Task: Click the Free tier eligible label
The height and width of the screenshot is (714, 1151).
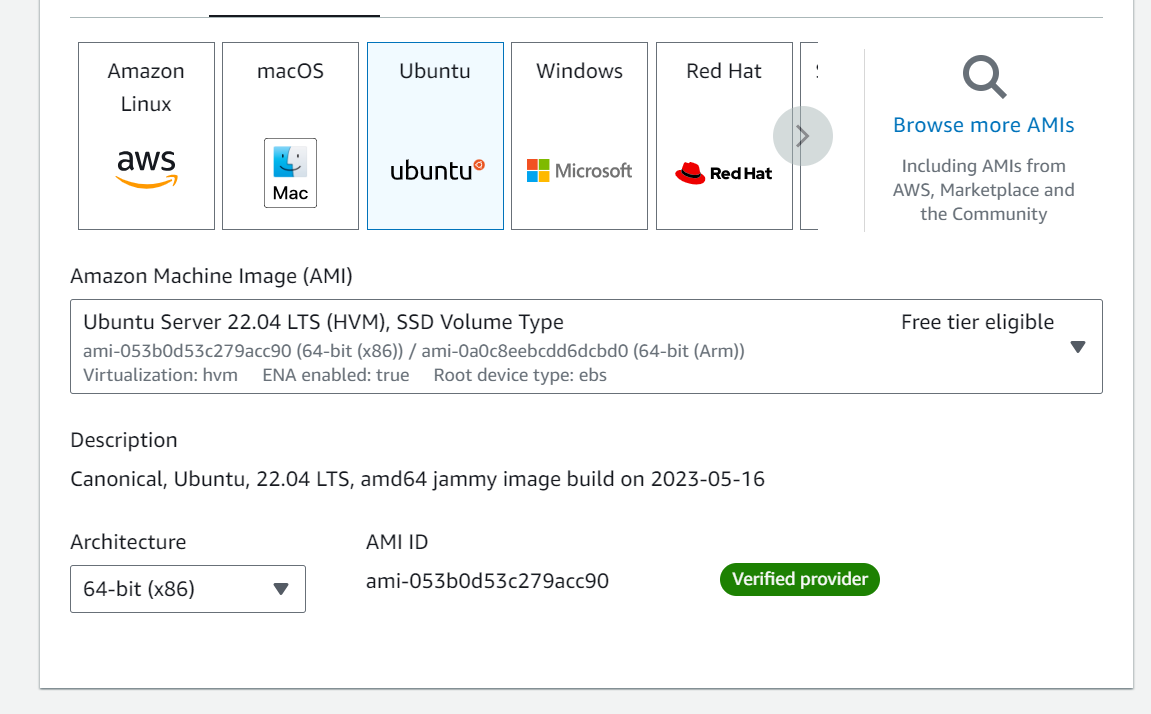Action: [977, 322]
